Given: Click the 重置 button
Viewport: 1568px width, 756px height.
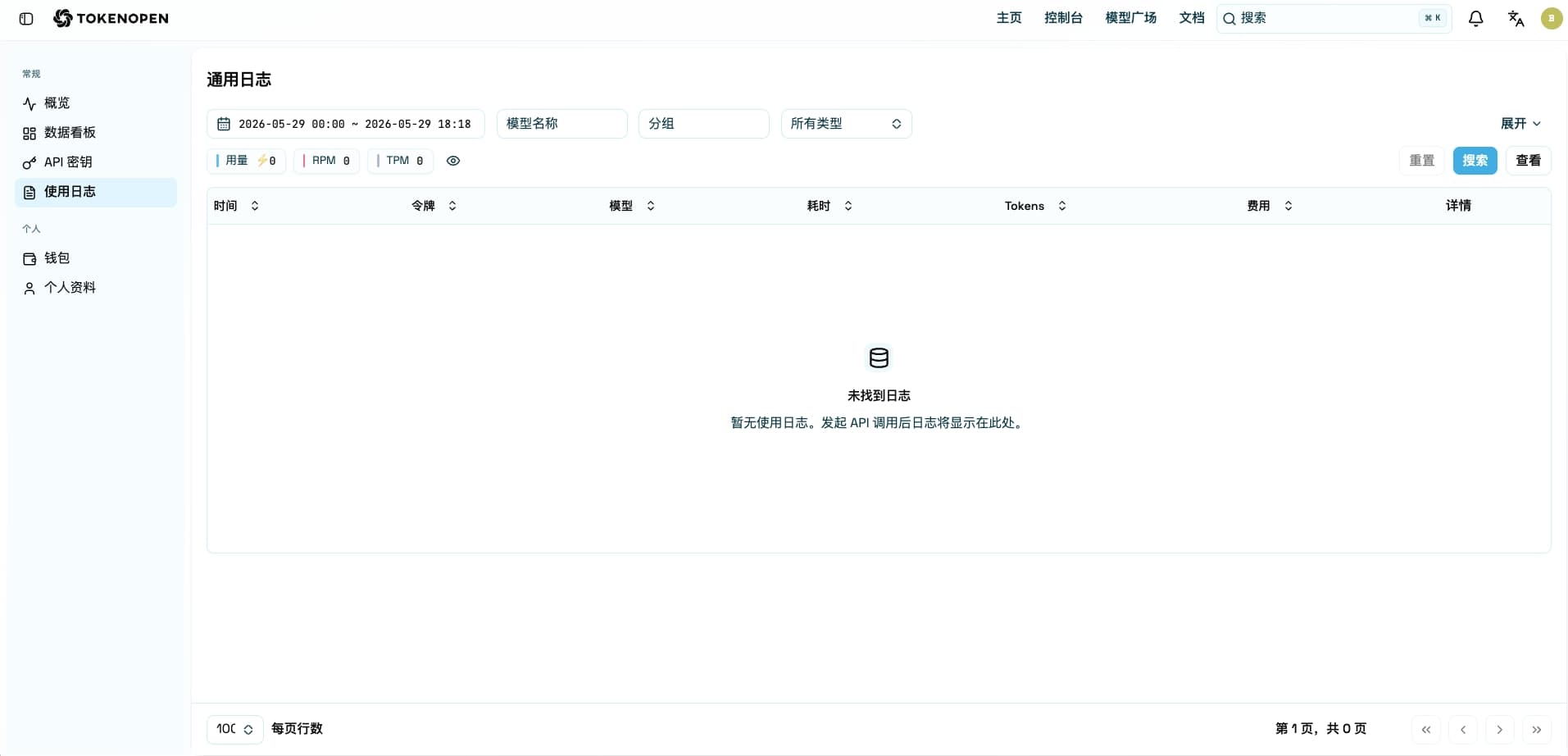Looking at the screenshot, I should (x=1422, y=161).
